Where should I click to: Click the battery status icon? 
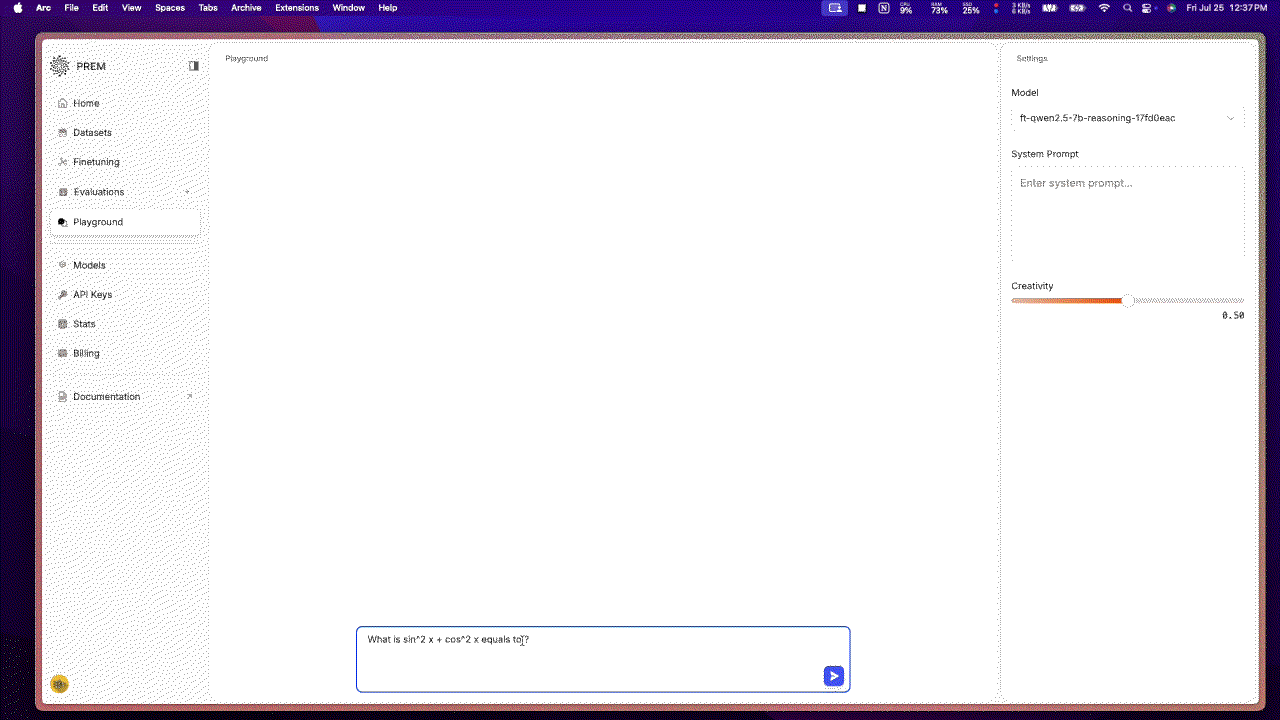(x=1077, y=8)
